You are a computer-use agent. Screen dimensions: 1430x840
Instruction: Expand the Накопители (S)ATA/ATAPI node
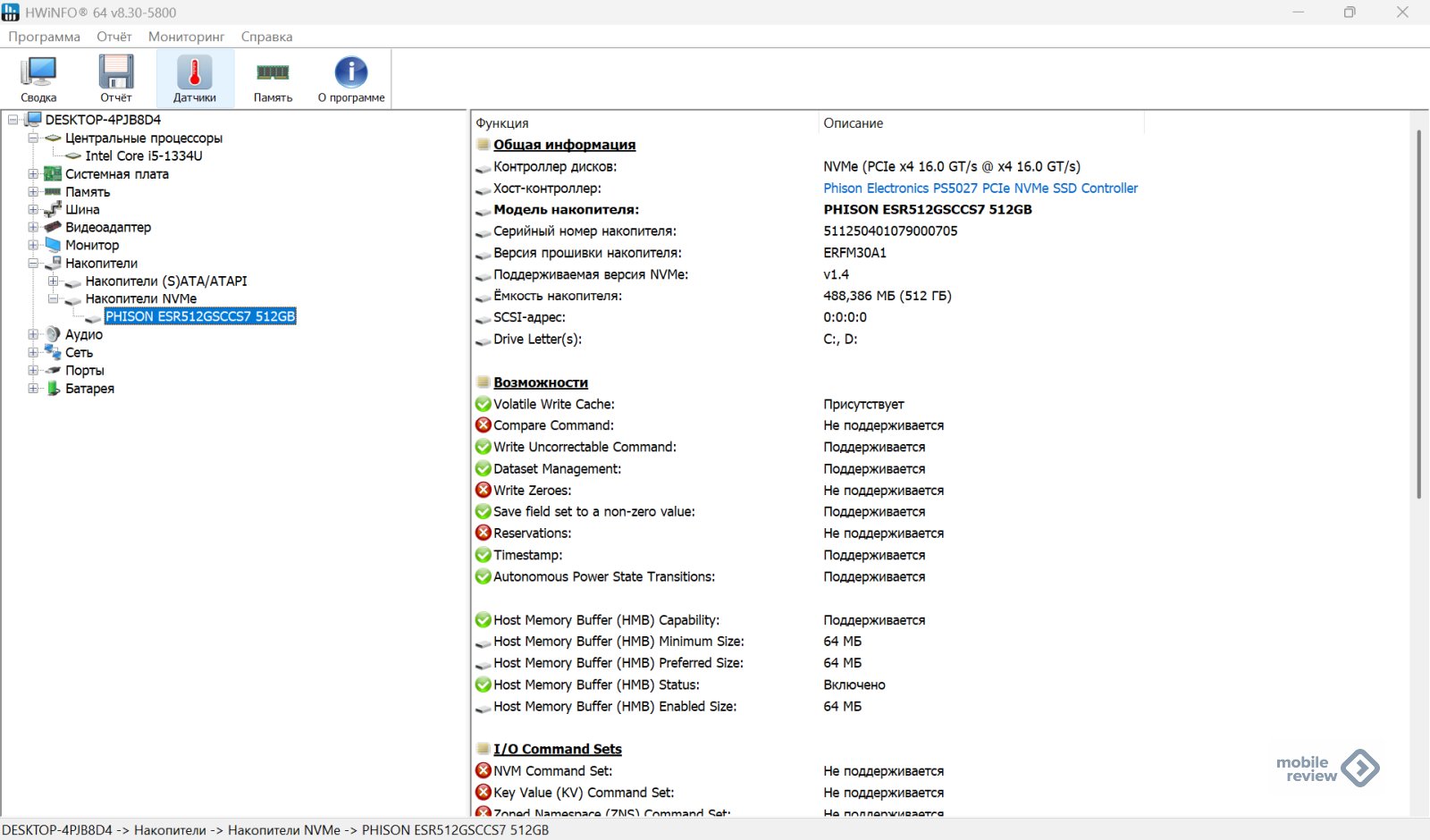click(54, 281)
